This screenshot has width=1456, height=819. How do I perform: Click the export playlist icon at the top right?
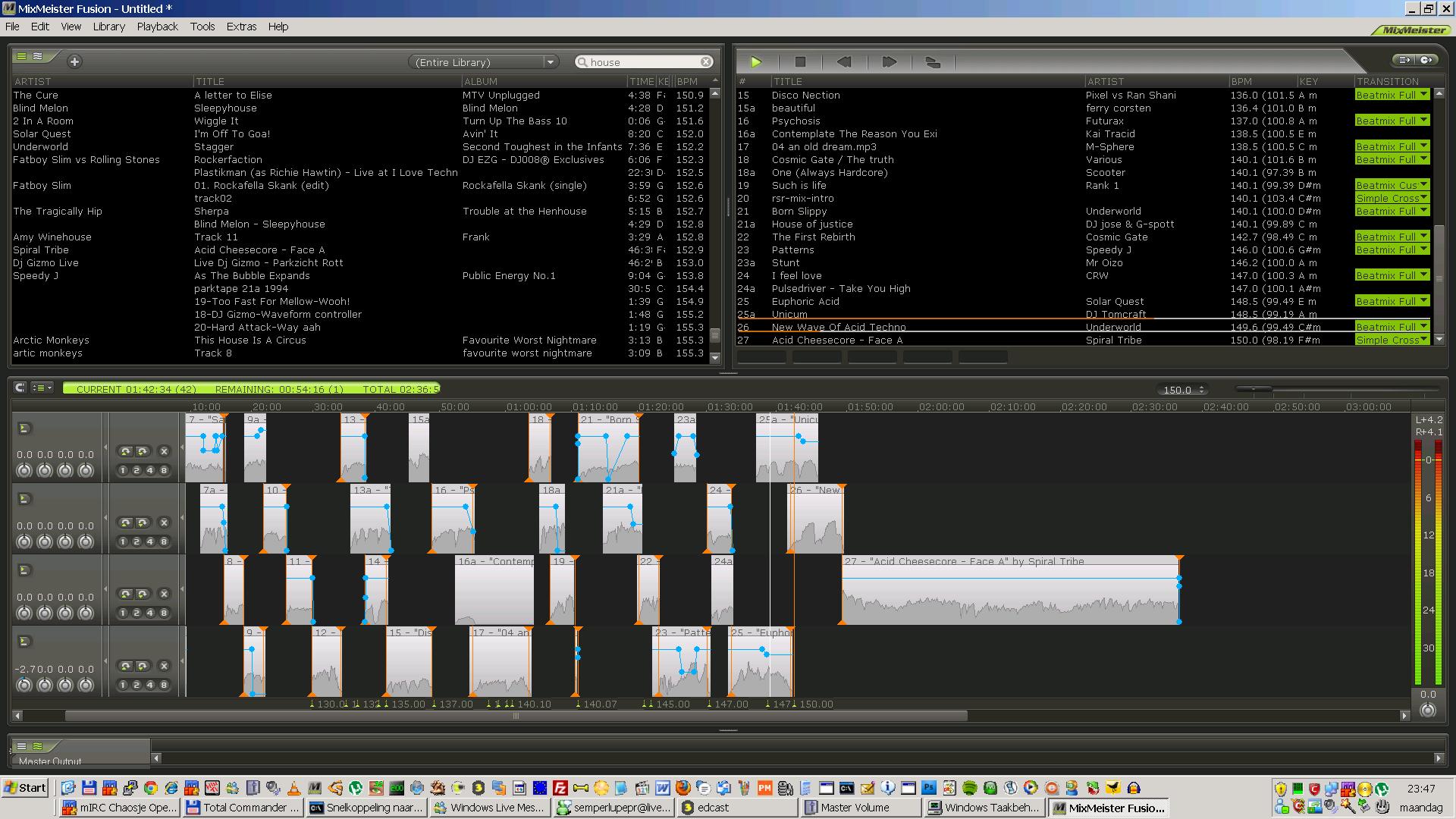pyautogui.click(x=1404, y=60)
